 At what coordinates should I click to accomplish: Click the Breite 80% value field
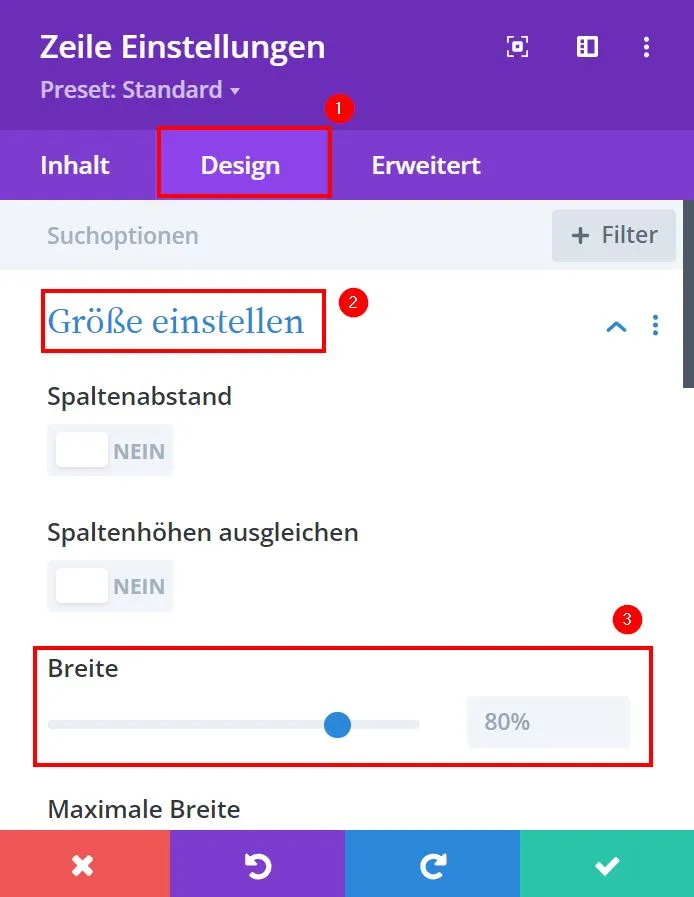[x=548, y=722]
